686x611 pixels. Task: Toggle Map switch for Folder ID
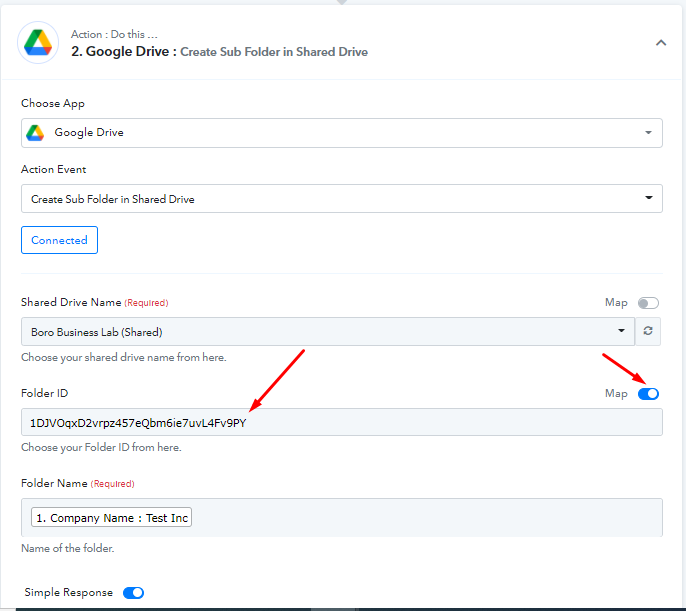tap(648, 394)
